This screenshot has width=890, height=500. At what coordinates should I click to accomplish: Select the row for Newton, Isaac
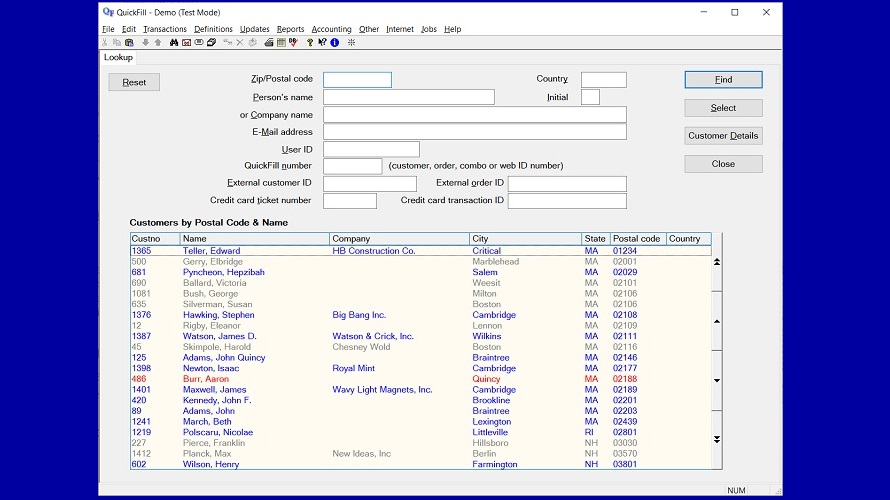[421, 368]
